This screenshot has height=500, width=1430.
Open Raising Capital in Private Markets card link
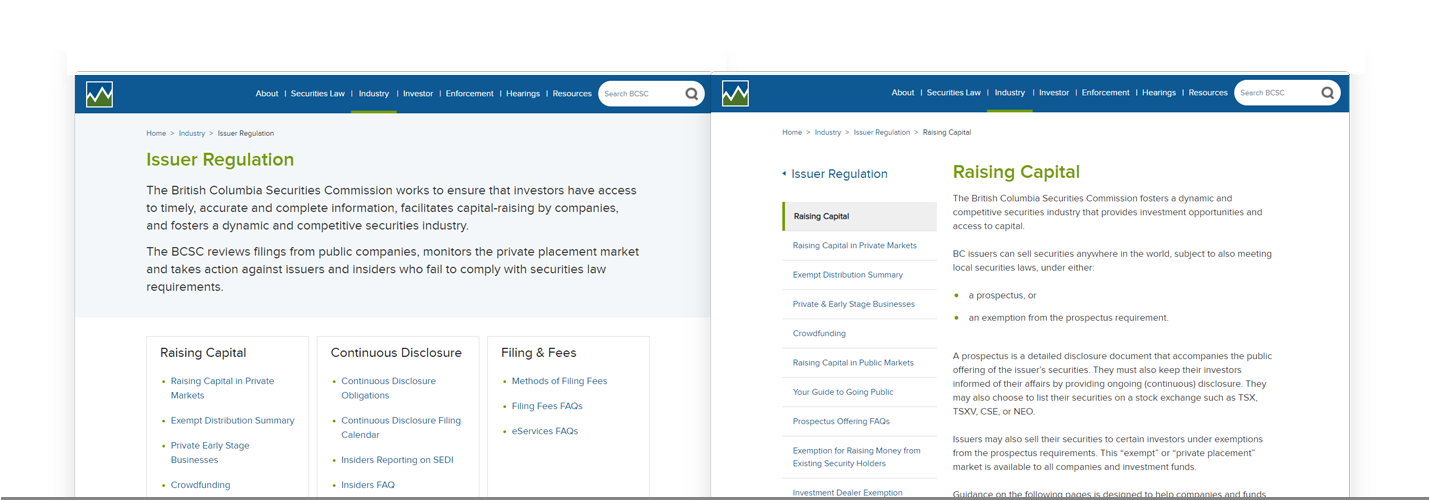point(222,388)
